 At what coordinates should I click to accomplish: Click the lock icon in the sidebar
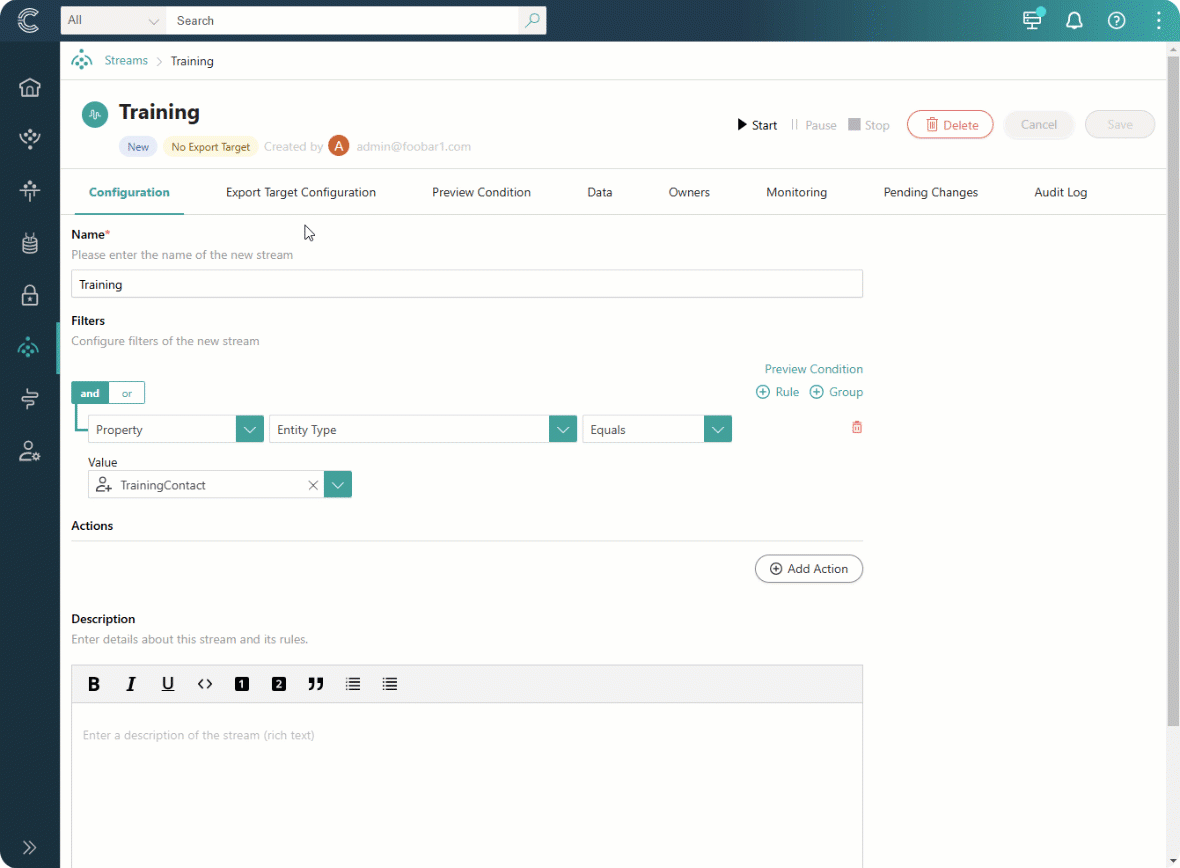click(30, 295)
